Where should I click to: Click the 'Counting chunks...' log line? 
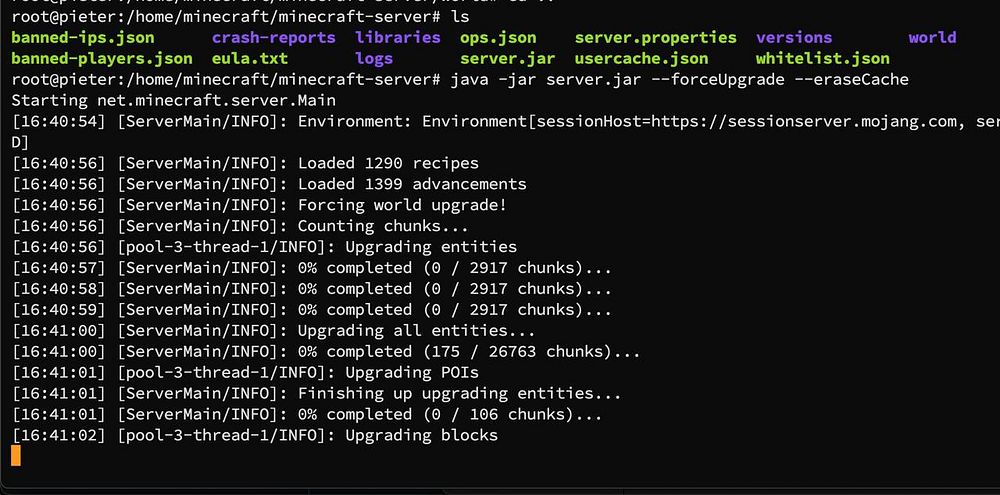click(240, 226)
